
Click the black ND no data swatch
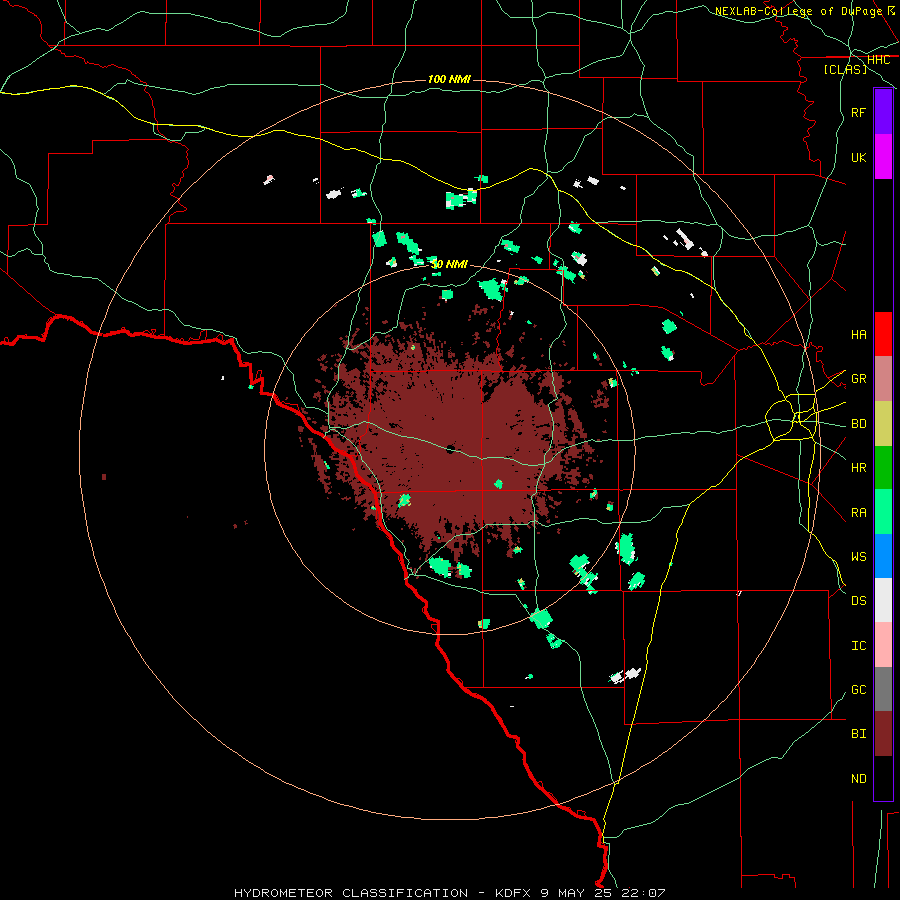[x=883, y=778]
